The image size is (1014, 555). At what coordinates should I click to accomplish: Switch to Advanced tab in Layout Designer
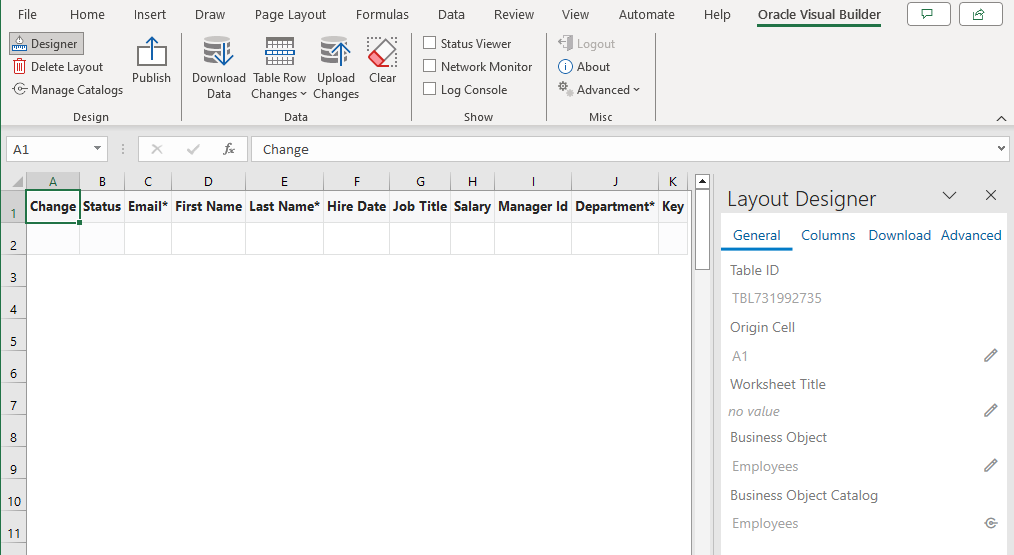(x=971, y=235)
